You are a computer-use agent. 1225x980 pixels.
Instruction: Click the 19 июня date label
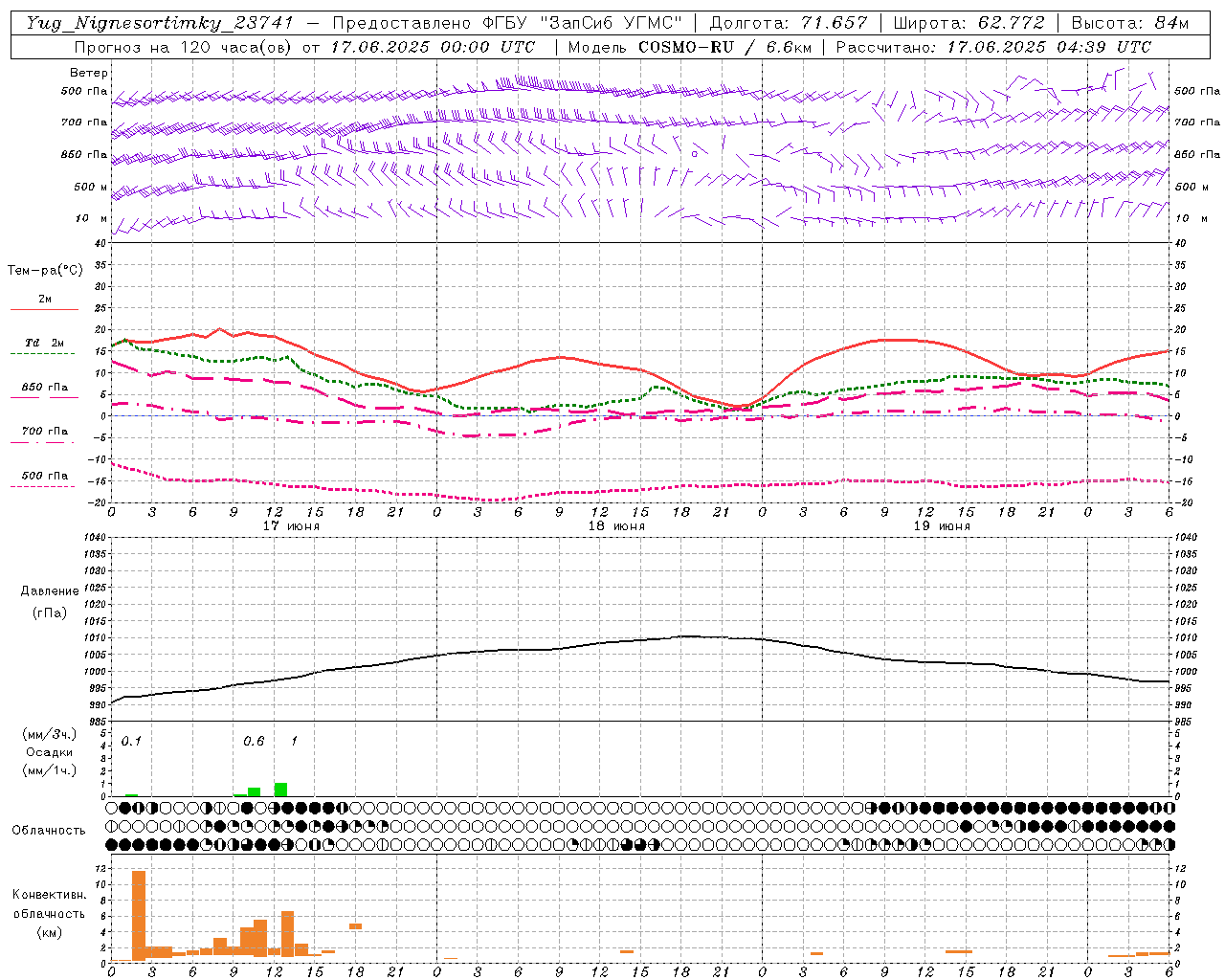(942, 526)
